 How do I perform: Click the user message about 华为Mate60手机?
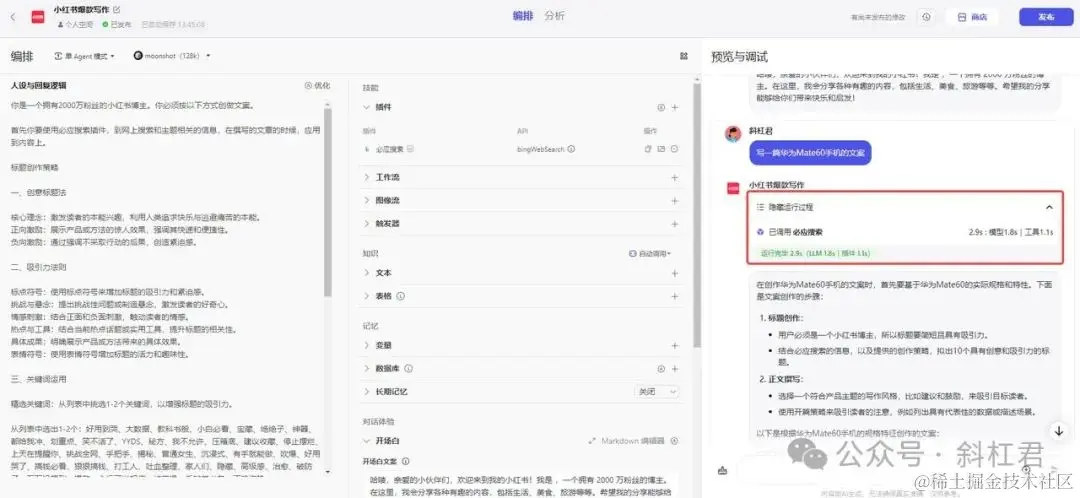[x=810, y=152]
